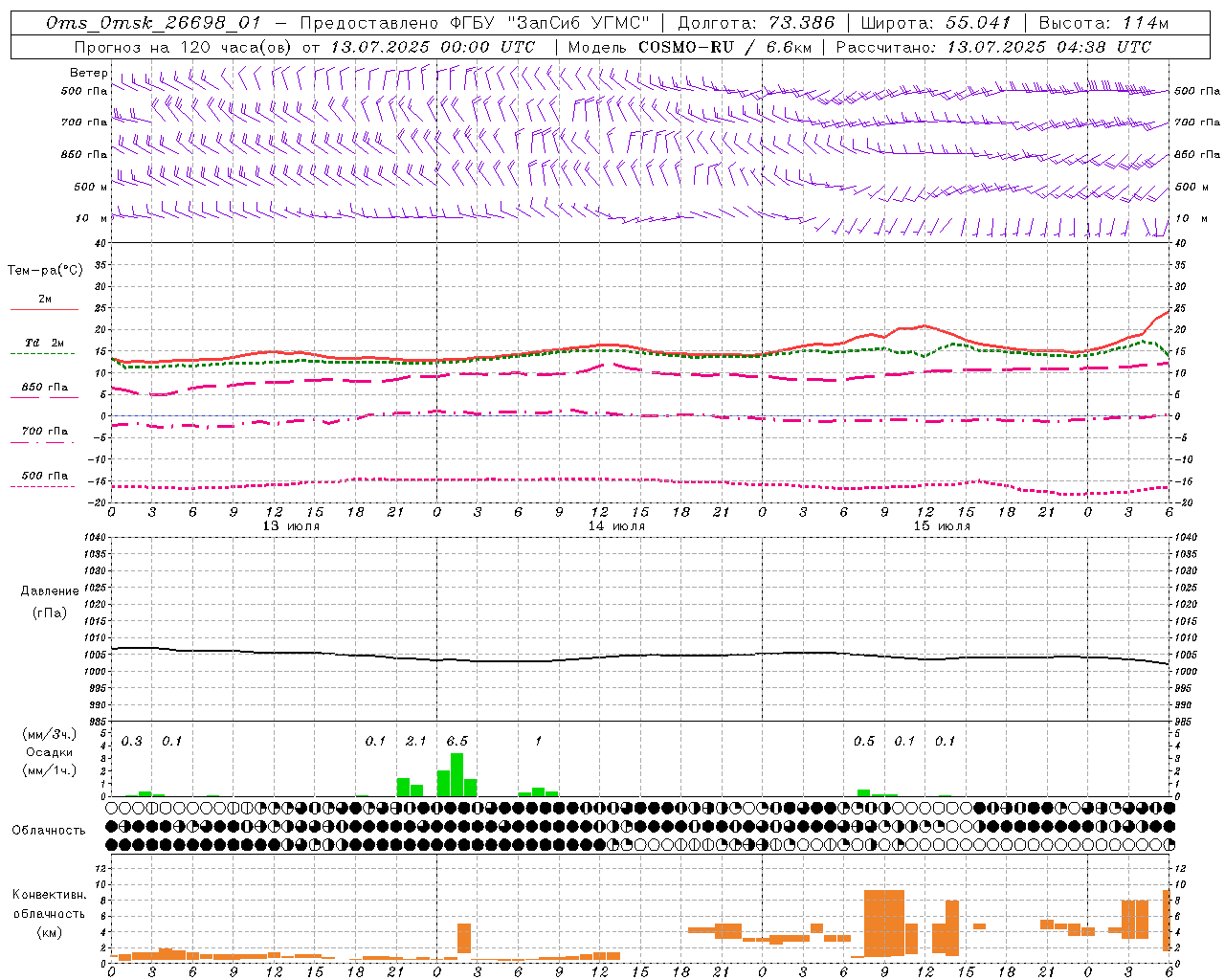Viewport: 1225px width, 980px height.
Task: Click the station title Oms_Omsk_26698_01
Action: pos(153,23)
